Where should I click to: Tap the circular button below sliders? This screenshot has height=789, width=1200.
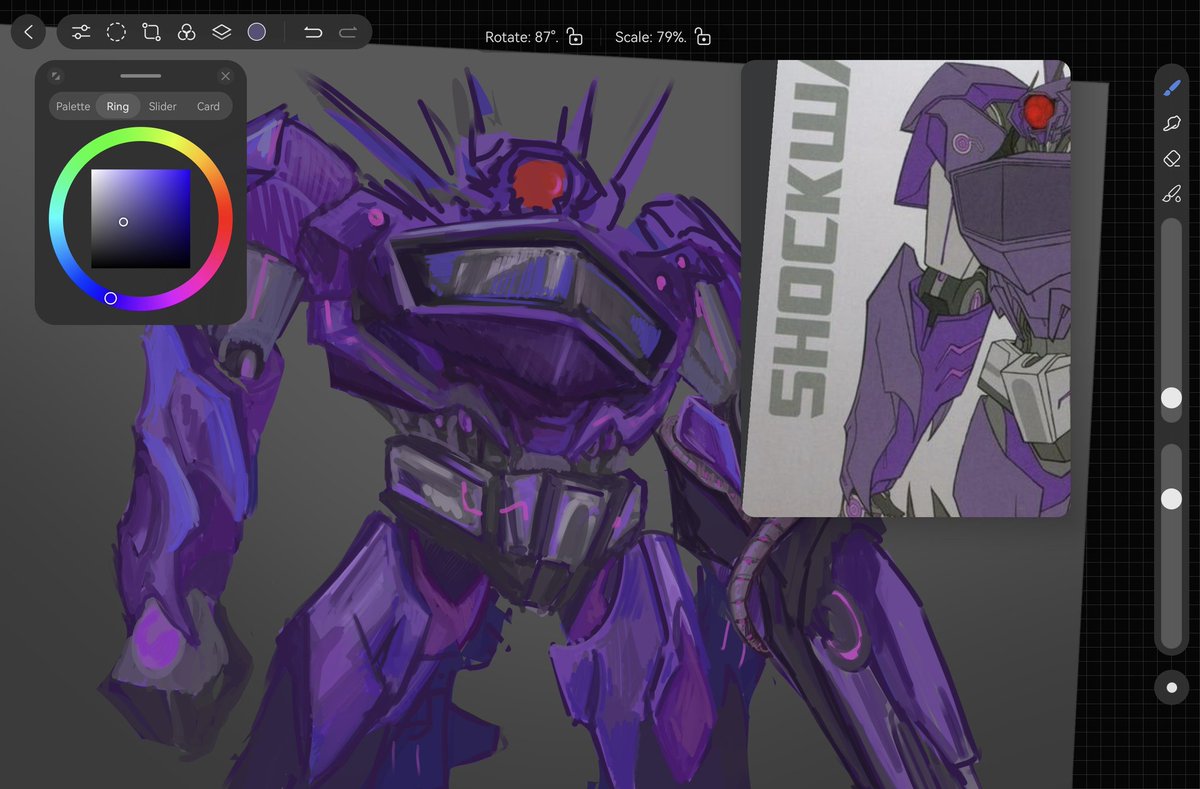coord(1171,687)
